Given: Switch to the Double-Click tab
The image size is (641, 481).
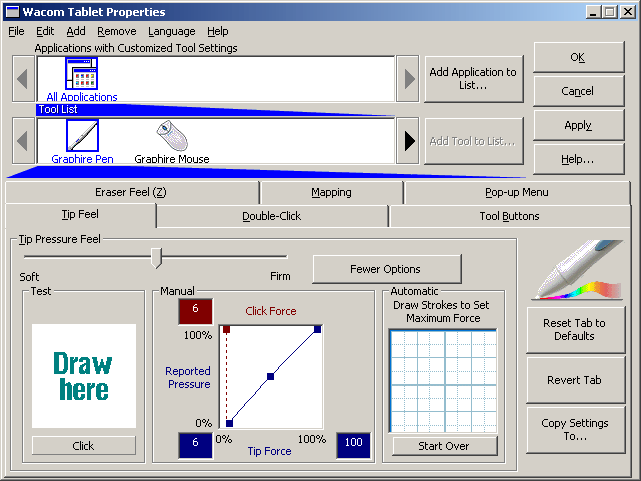Looking at the screenshot, I should [x=271, y=216].
